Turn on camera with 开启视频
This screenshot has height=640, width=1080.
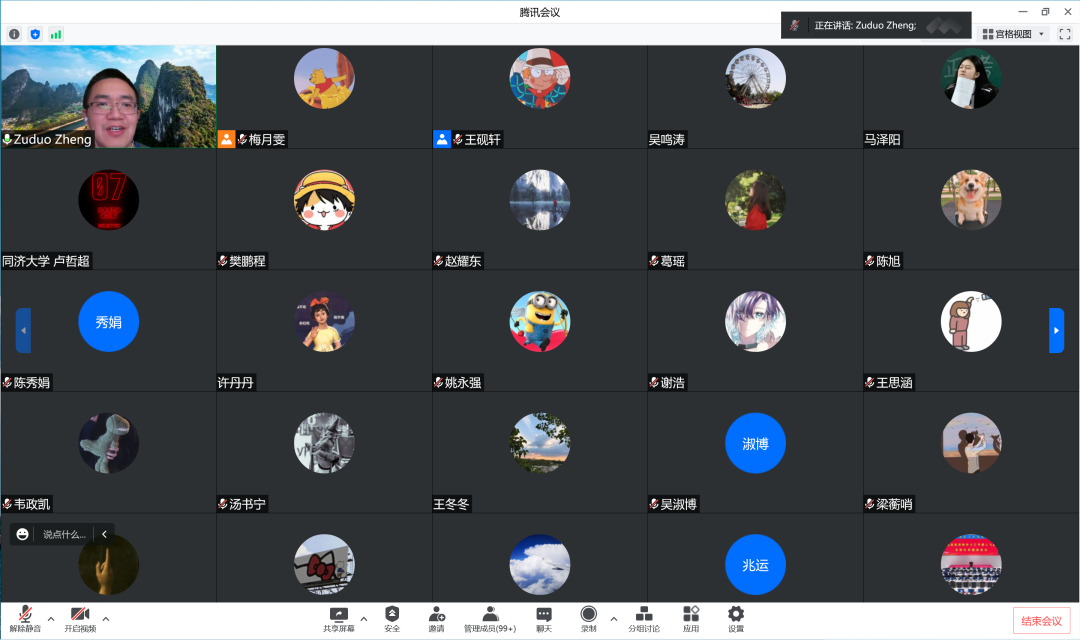80,615
